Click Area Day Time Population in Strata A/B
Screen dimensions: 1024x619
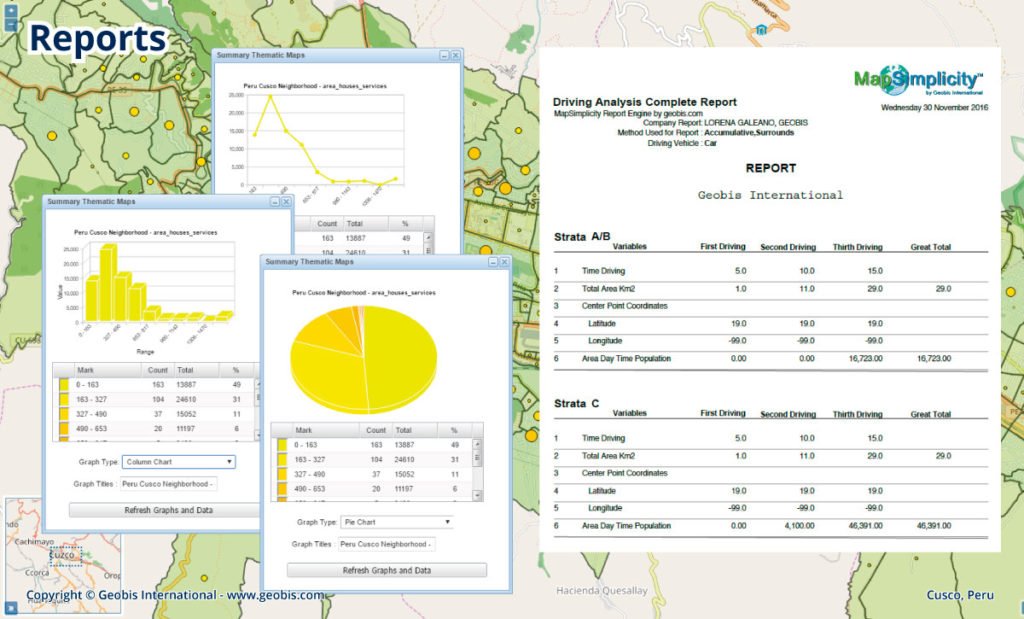(x=626, y=358)
